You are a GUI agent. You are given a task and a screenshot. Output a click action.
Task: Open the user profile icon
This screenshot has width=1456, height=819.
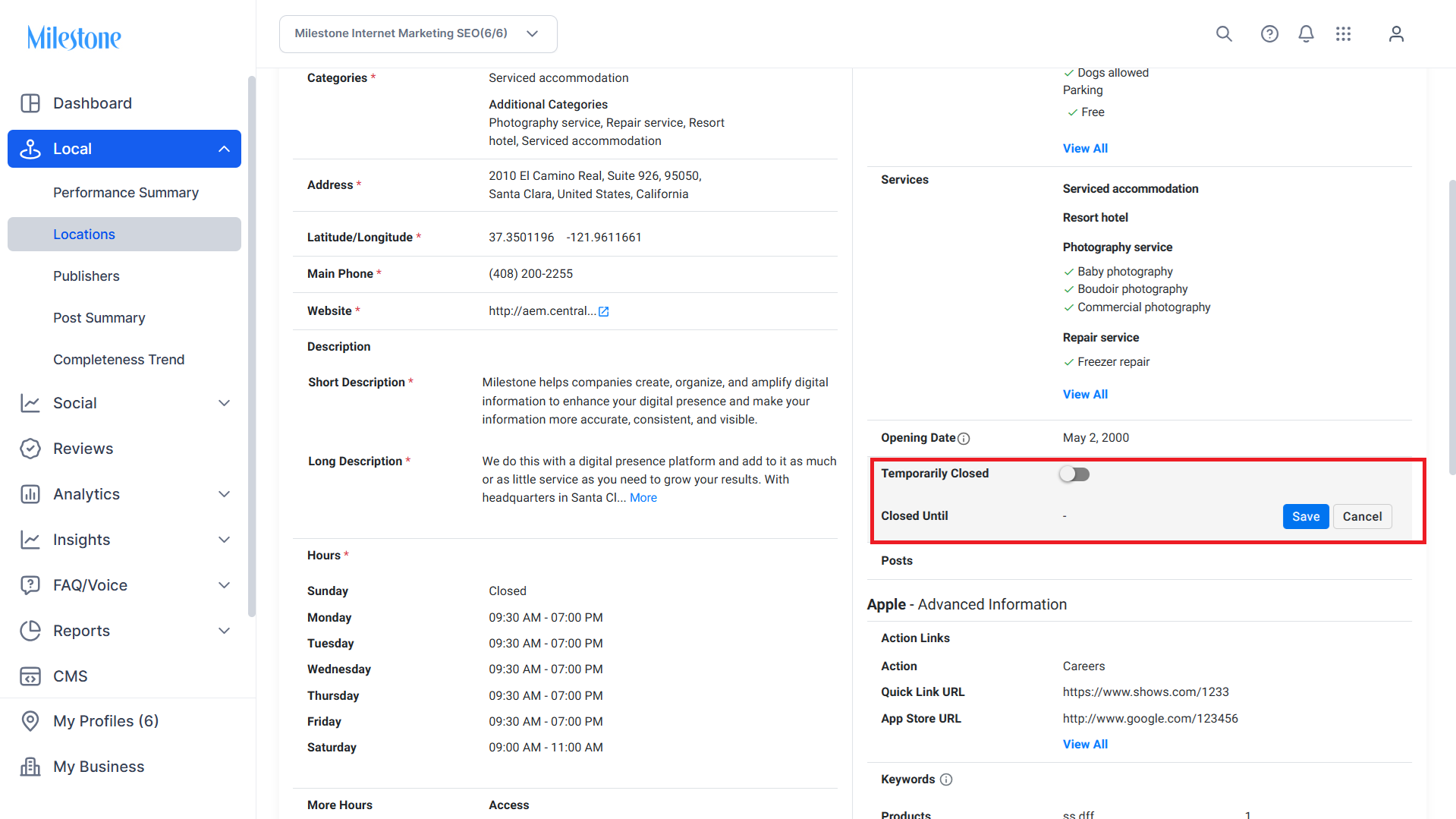(1396, 34)
